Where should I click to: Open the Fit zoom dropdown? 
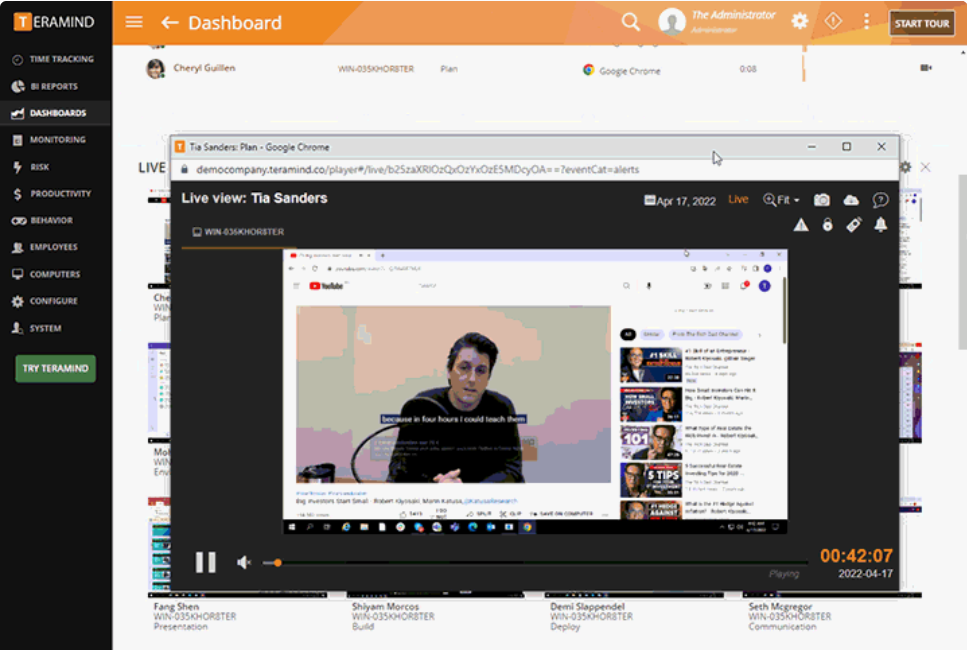(x=781, y=200)
